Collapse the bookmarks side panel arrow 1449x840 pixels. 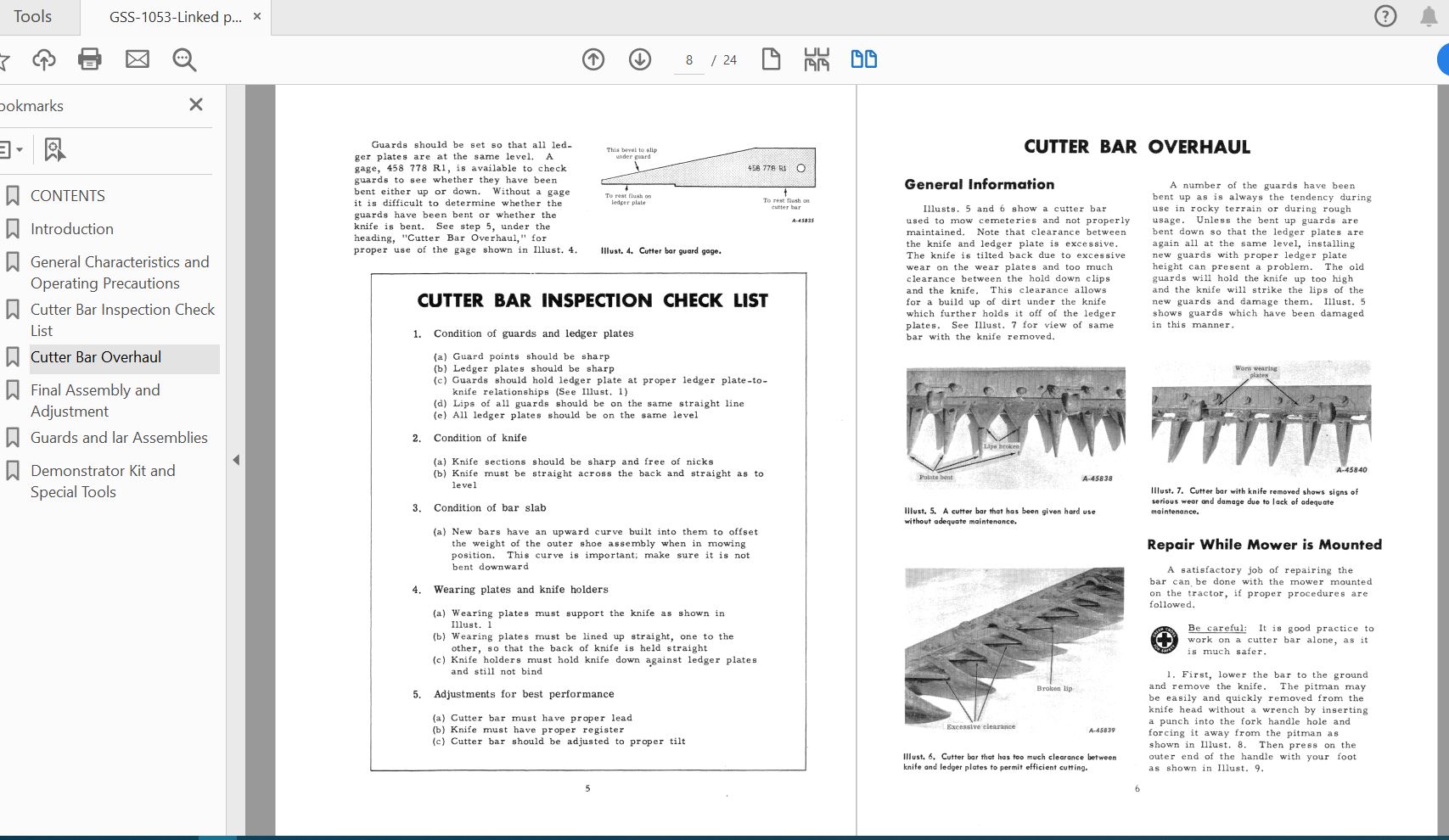point(236,460)
